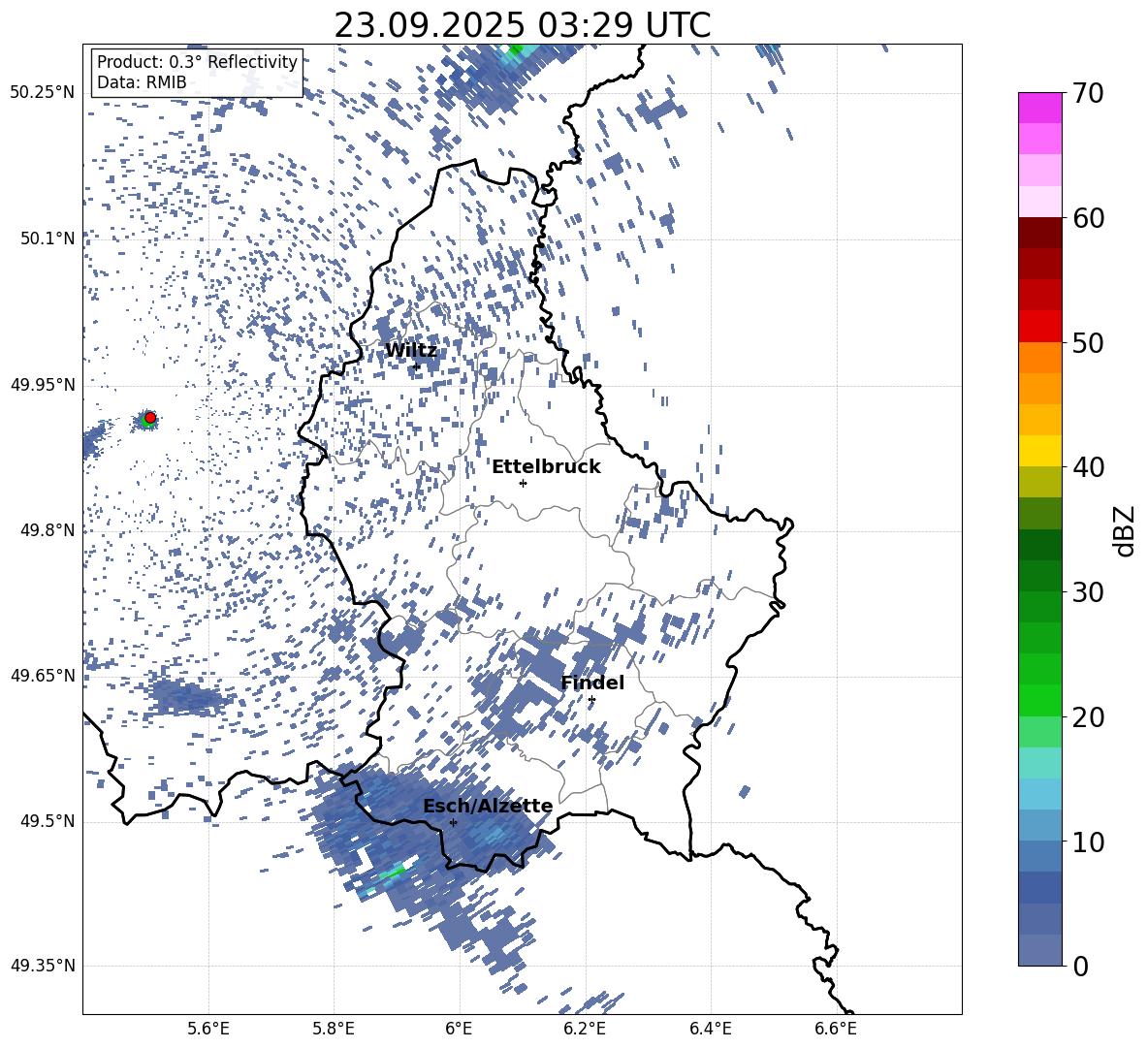
Task: Click the colorbar value 0
Action: 1080,966
